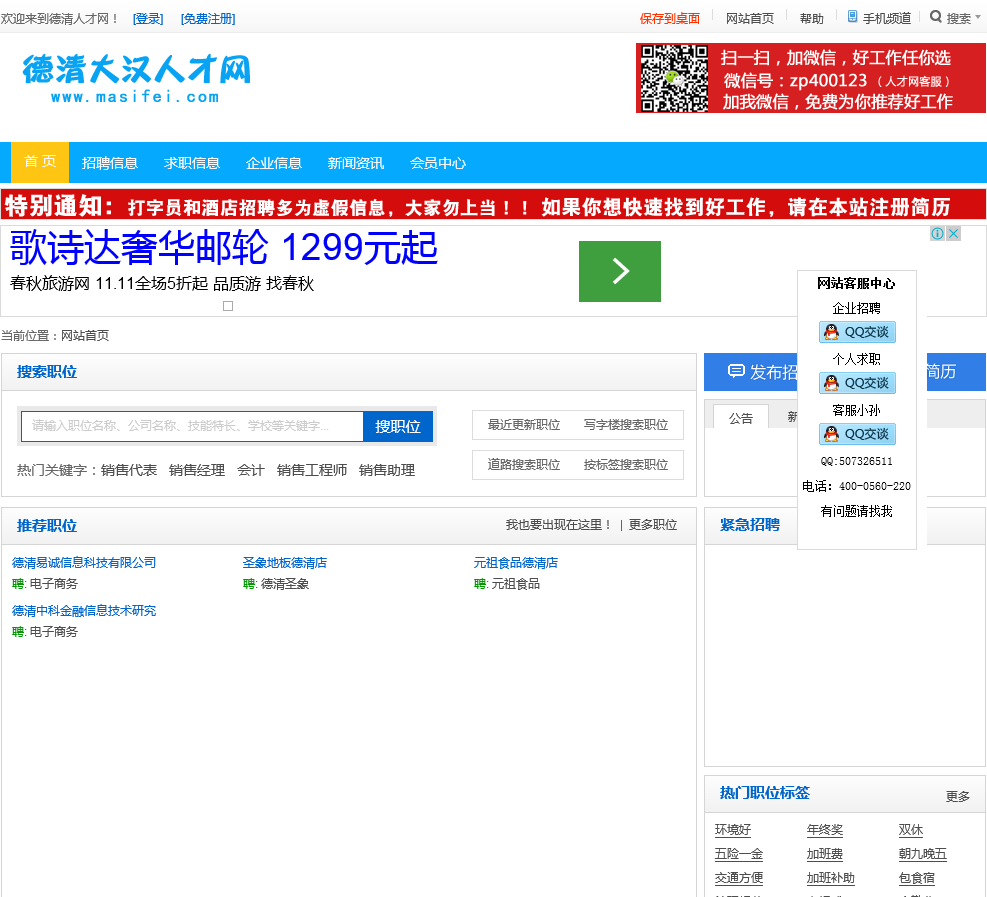This screenshot has height=897, width=987.
Task: Click the red 特别通知 banner
Action: pos(494,205)
